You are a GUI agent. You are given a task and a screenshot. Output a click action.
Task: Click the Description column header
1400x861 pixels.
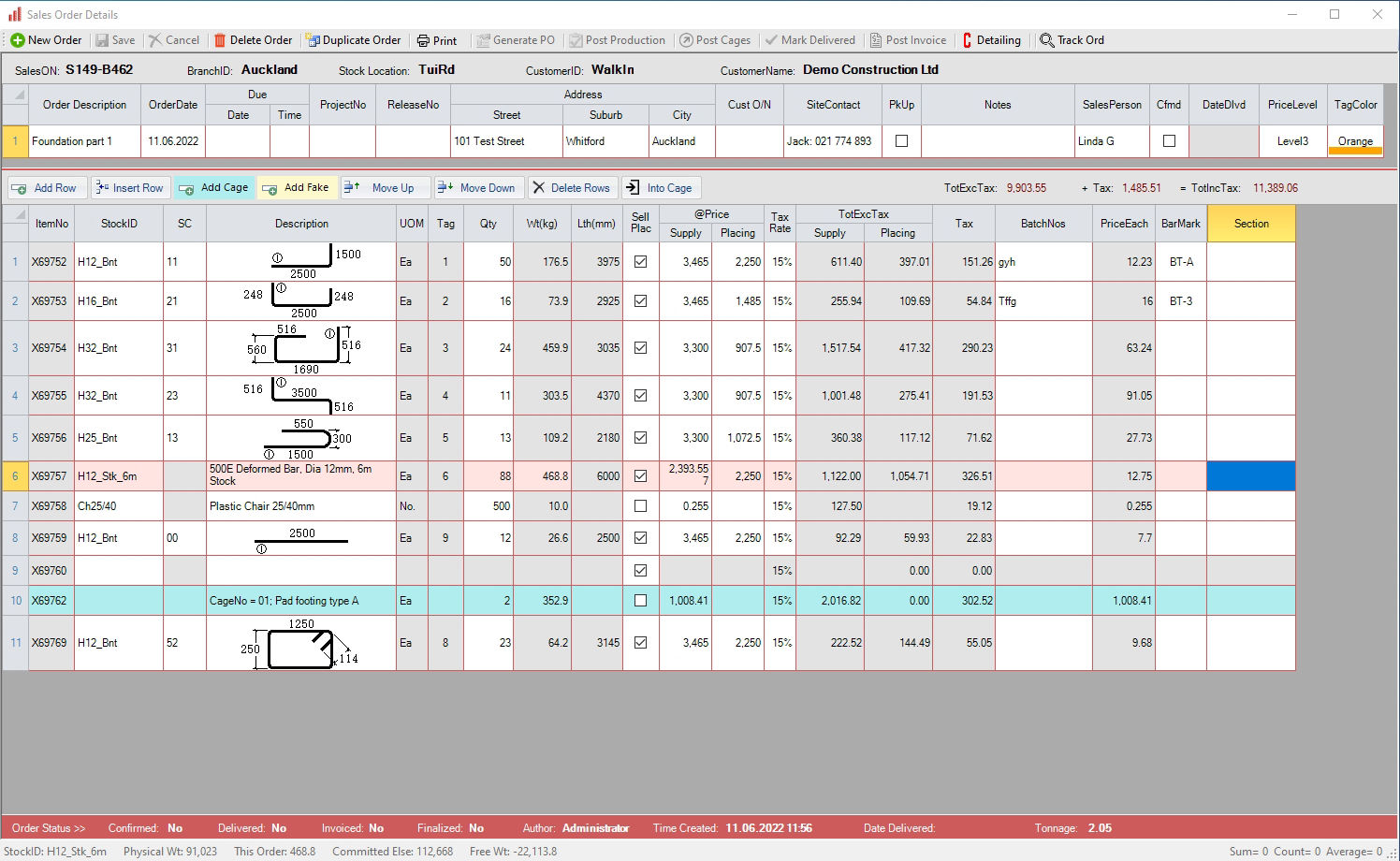301,224
